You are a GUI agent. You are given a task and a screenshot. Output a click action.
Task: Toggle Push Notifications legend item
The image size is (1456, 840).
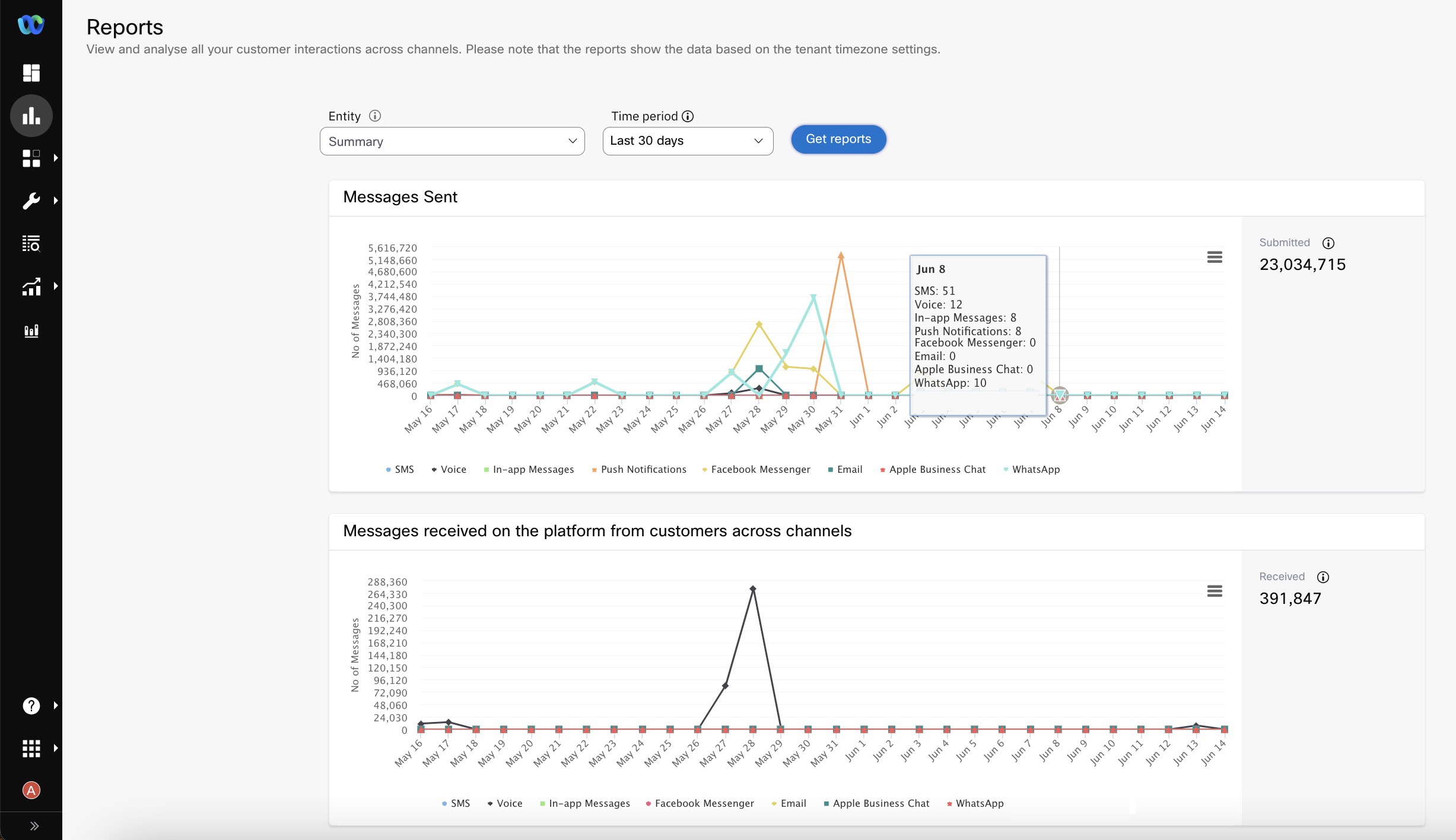(x=639, y=469)
